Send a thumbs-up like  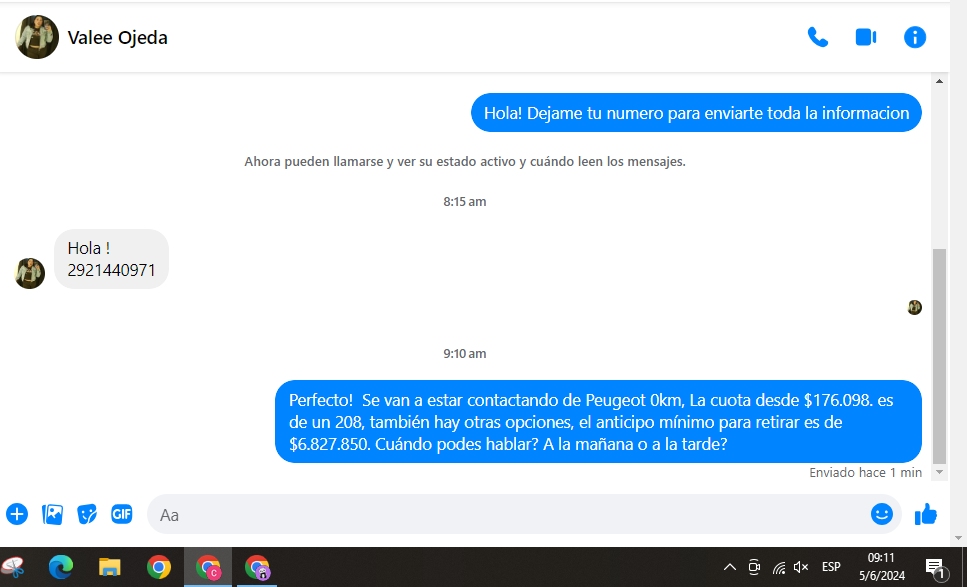[926, 514]
